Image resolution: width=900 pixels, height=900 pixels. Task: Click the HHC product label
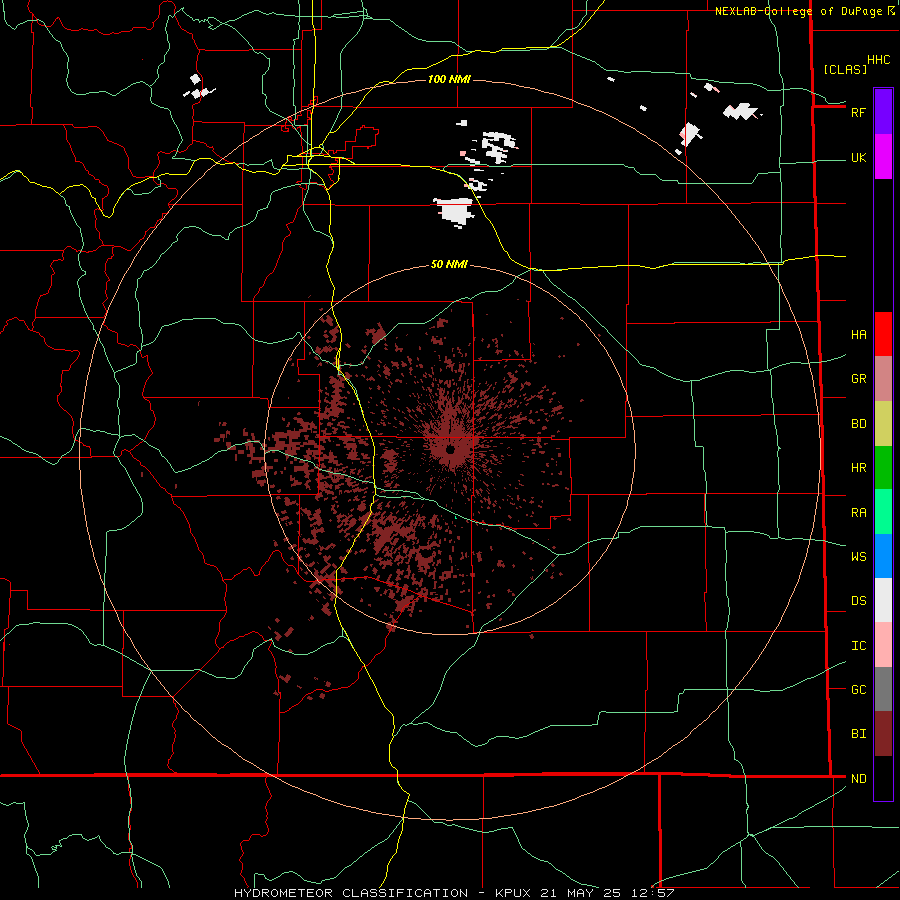[879, 60]
